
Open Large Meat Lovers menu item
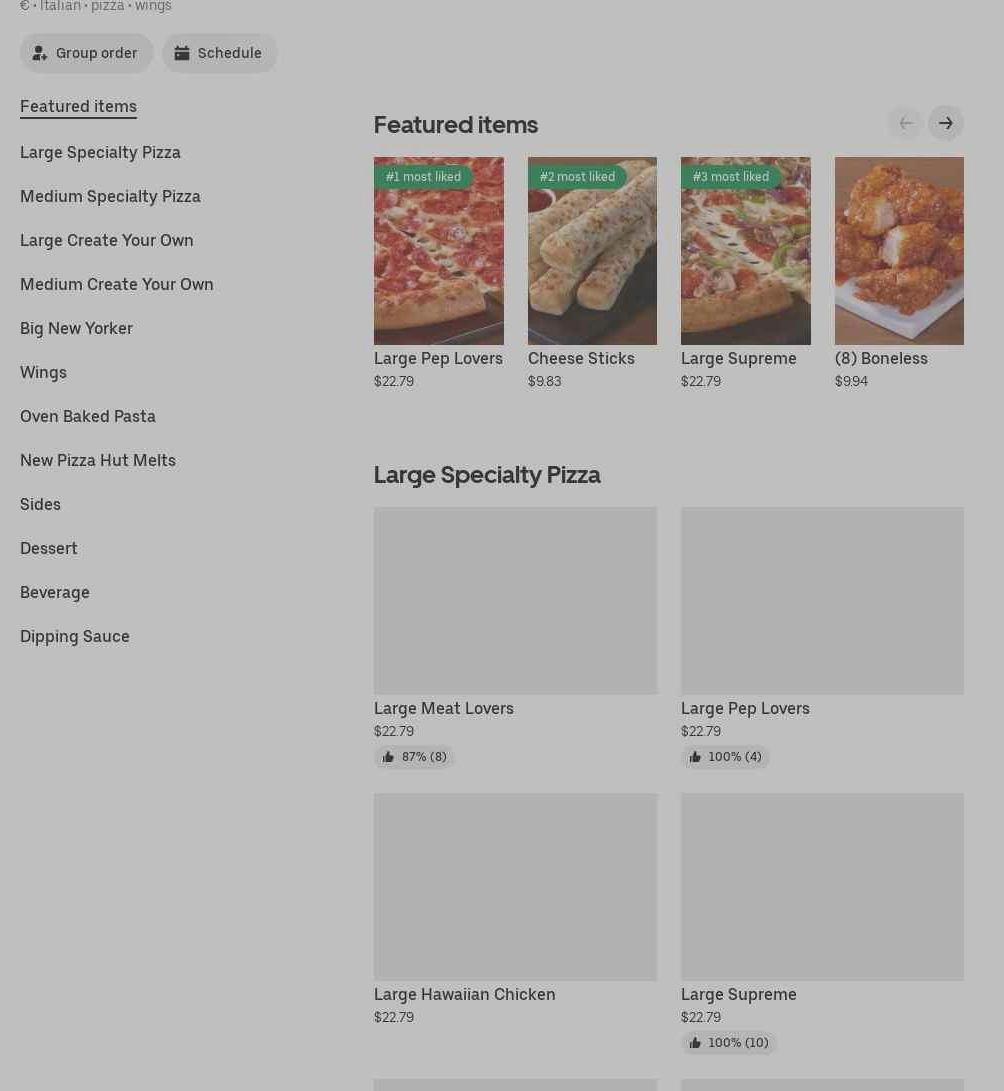tap(515, 601)
